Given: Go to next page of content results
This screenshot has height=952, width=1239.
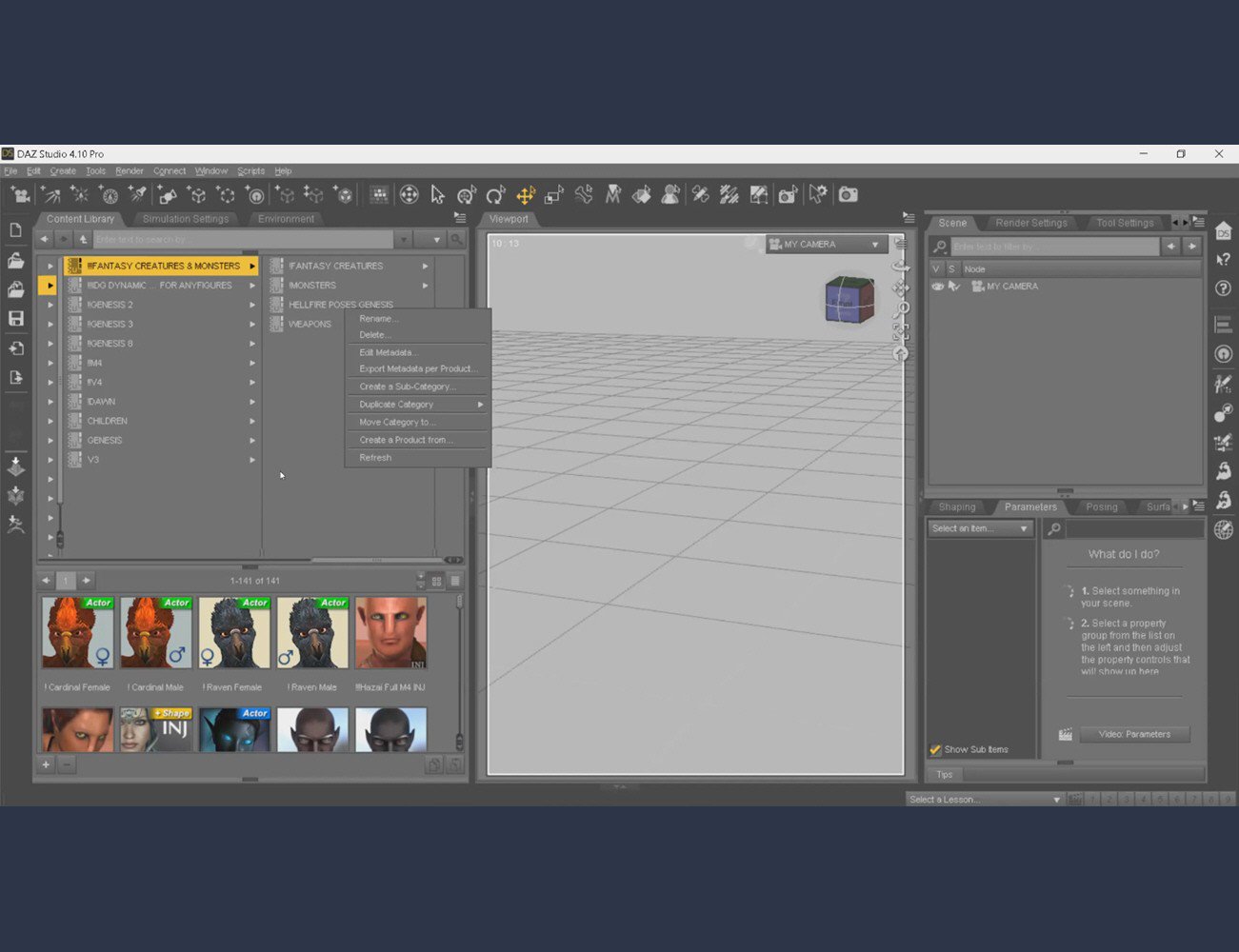Looking at the screenshot, I should coord(87,581).
